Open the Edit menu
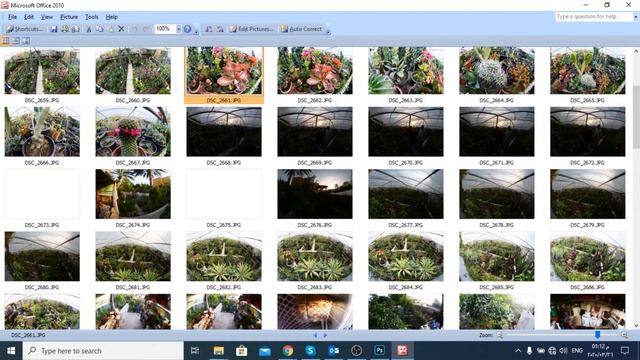Viewport: 640px width, 360px height. [x=29, y=17]
